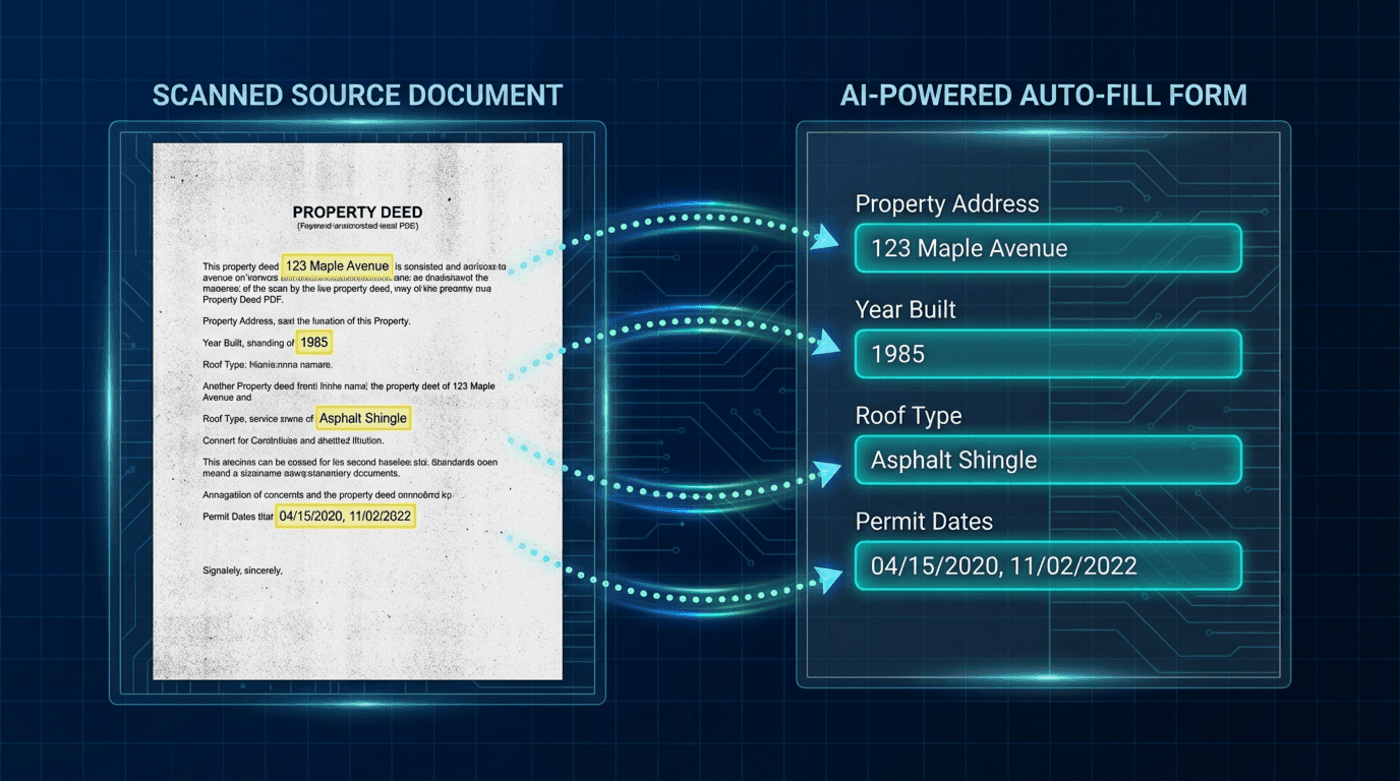Click the 'PROPERTY DEED' document title

pyautogui.click(x=357, y=212)
